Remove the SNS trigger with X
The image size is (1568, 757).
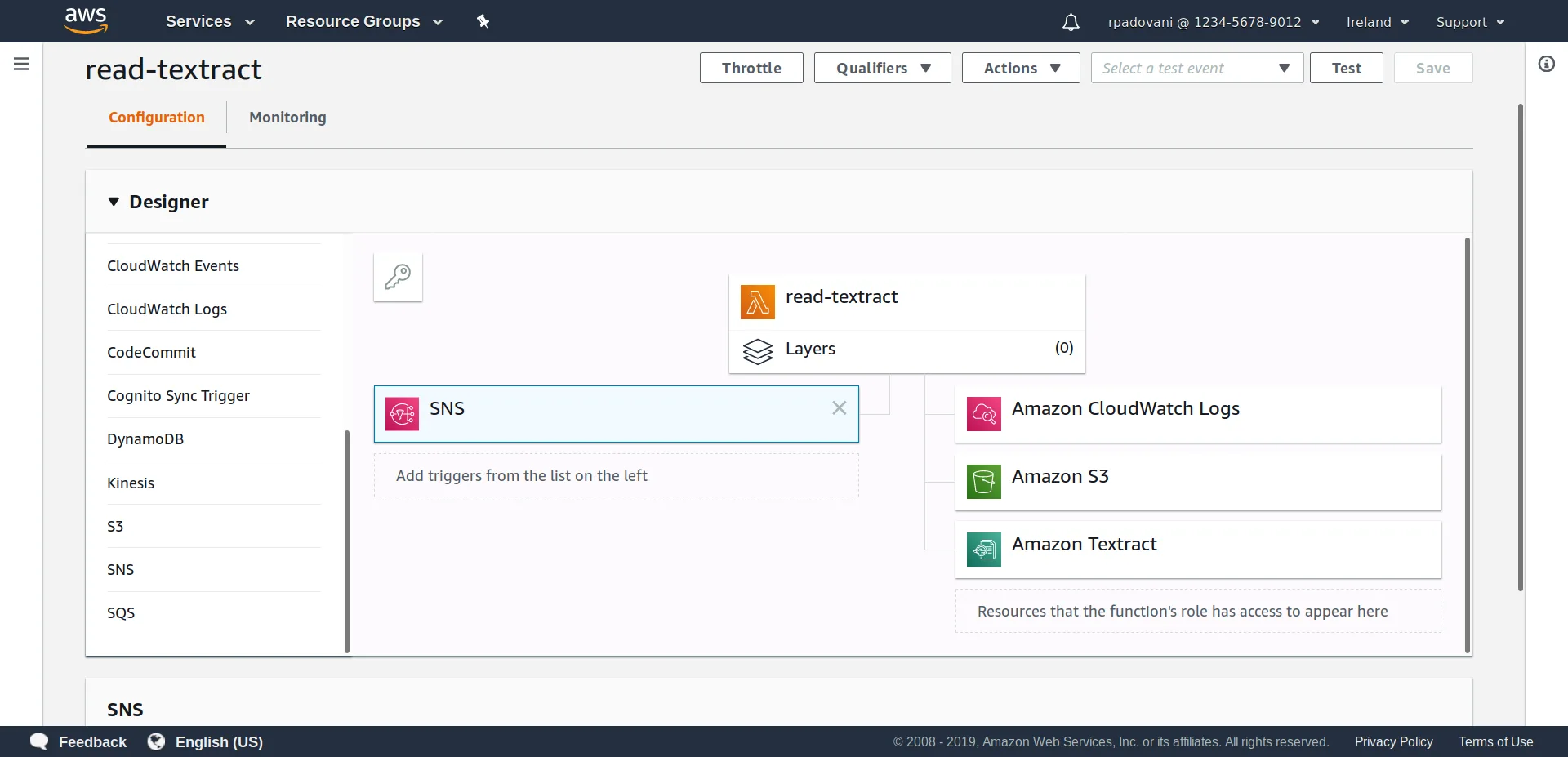(x=839, y=407)
